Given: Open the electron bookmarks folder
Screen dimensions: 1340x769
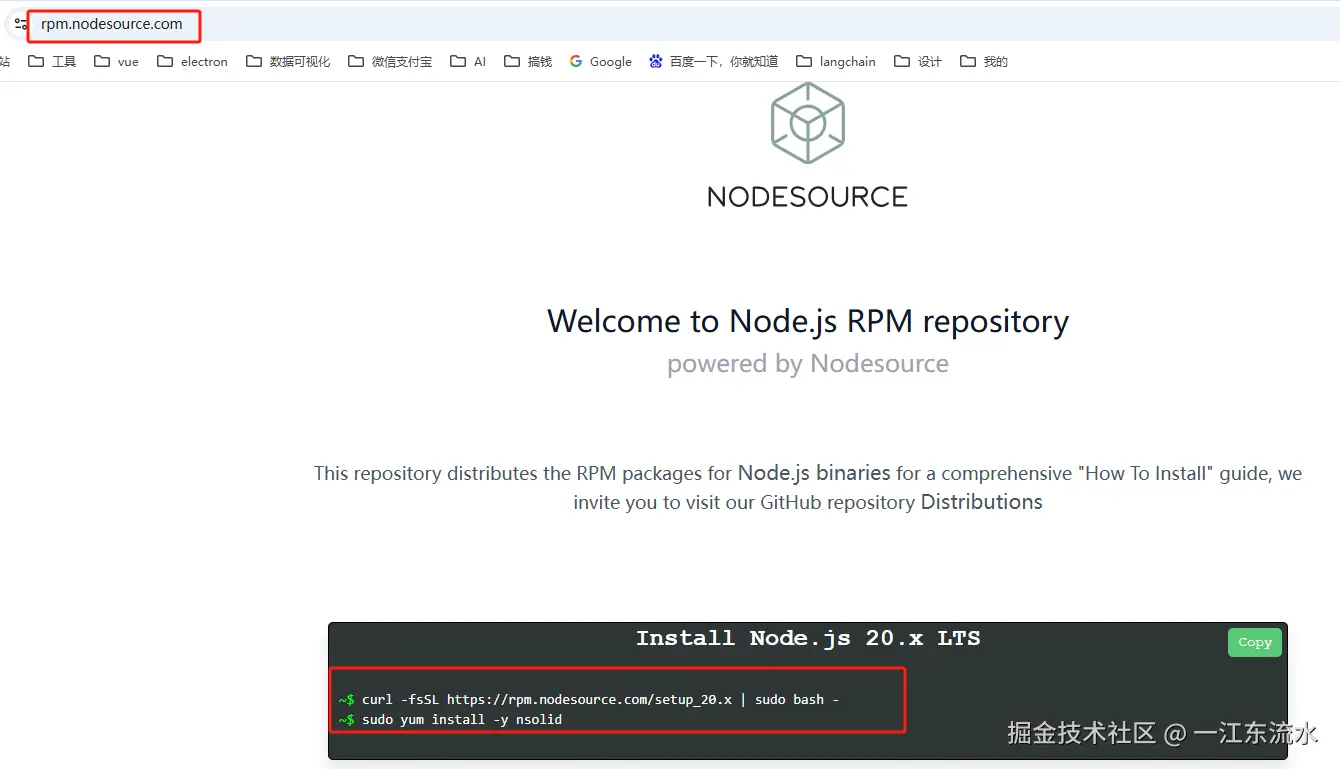Looking at the screenshot, I should click(x=193, y=61).
